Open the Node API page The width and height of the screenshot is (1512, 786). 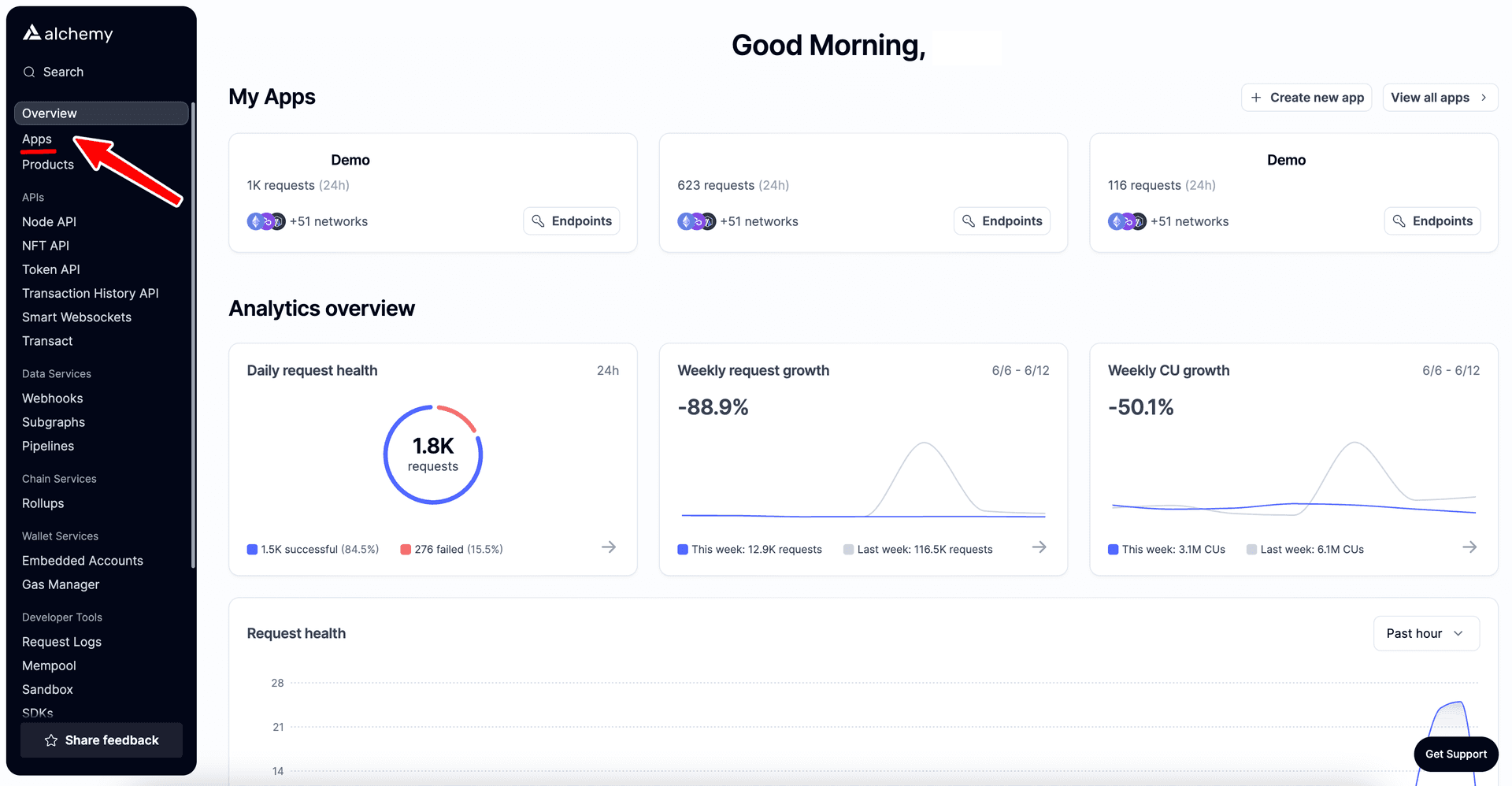[x=49, y=221]
